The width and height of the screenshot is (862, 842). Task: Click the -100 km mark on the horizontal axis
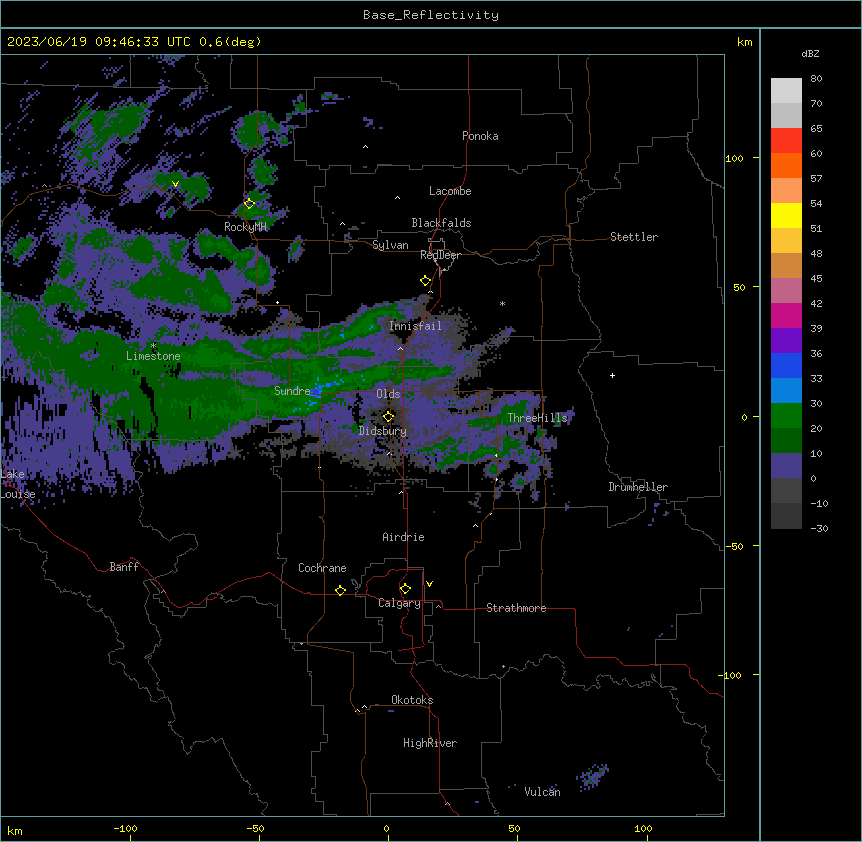coord(125,828)
